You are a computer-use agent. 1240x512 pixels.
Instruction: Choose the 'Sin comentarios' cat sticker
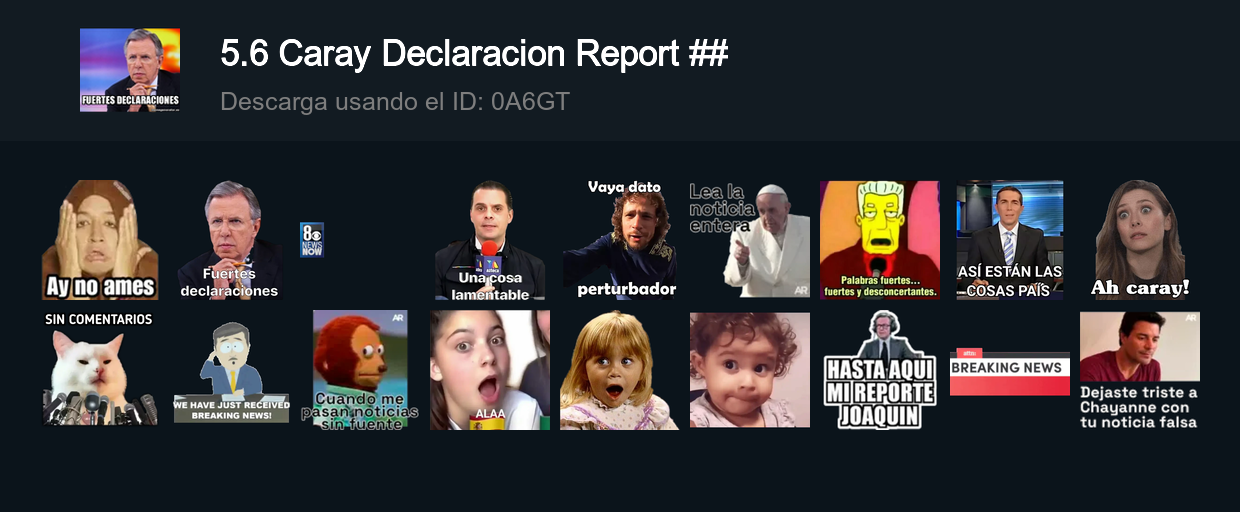[x=100, y=370]
